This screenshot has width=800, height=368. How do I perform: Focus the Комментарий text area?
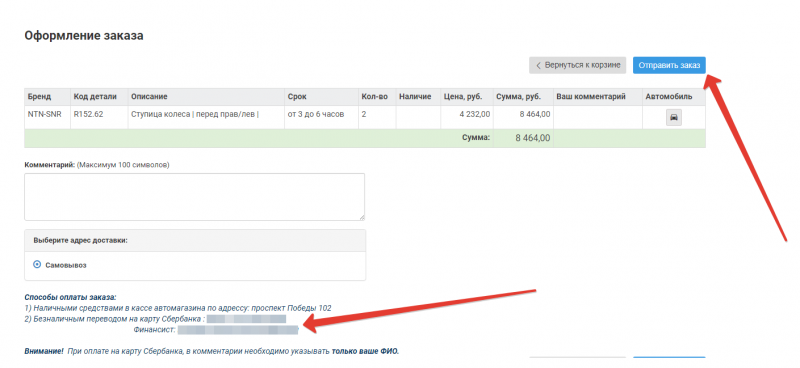pos(194,197)
